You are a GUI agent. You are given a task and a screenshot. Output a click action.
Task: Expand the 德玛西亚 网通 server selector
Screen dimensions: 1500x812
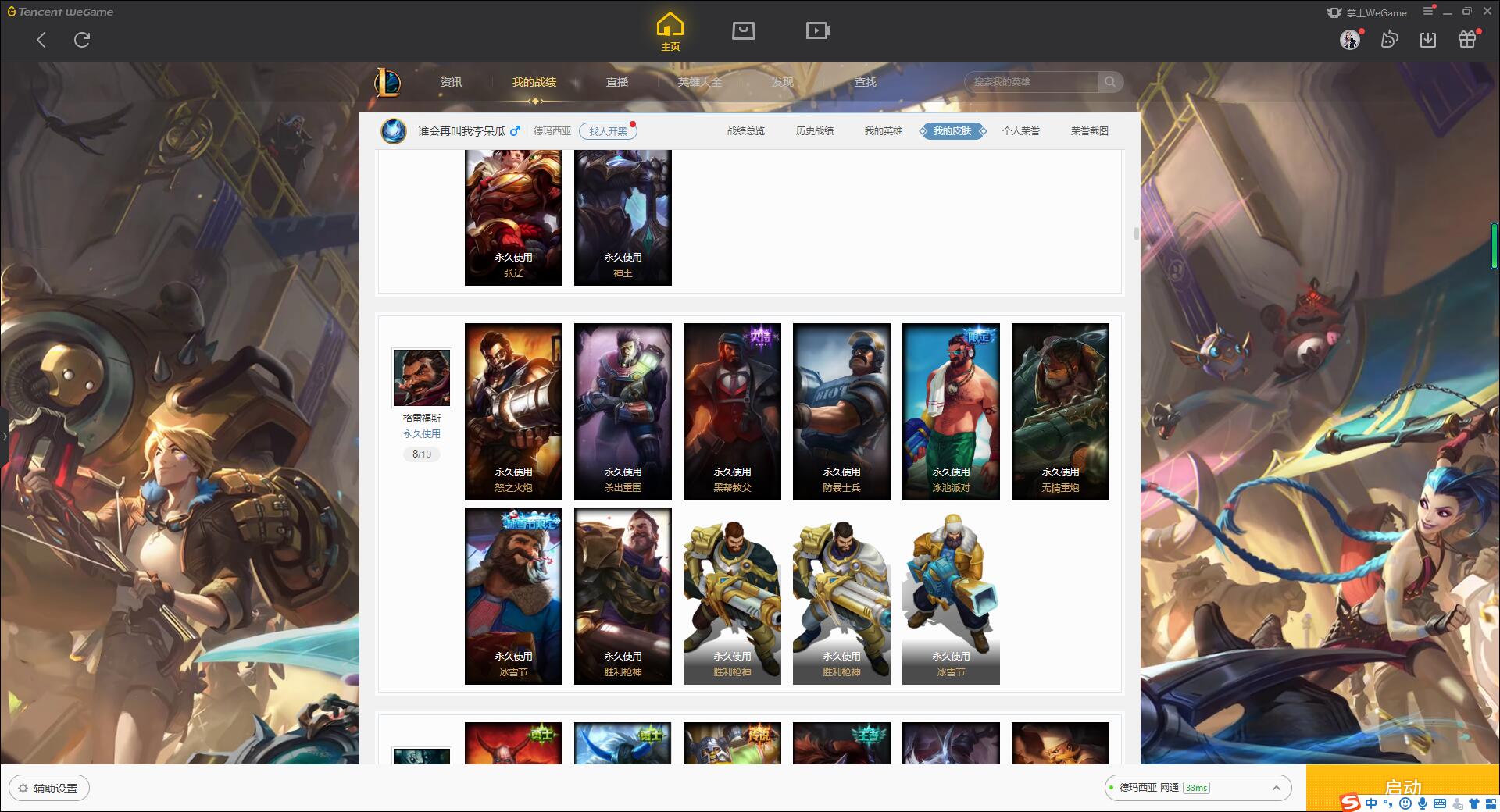(x=1197, y=788)
